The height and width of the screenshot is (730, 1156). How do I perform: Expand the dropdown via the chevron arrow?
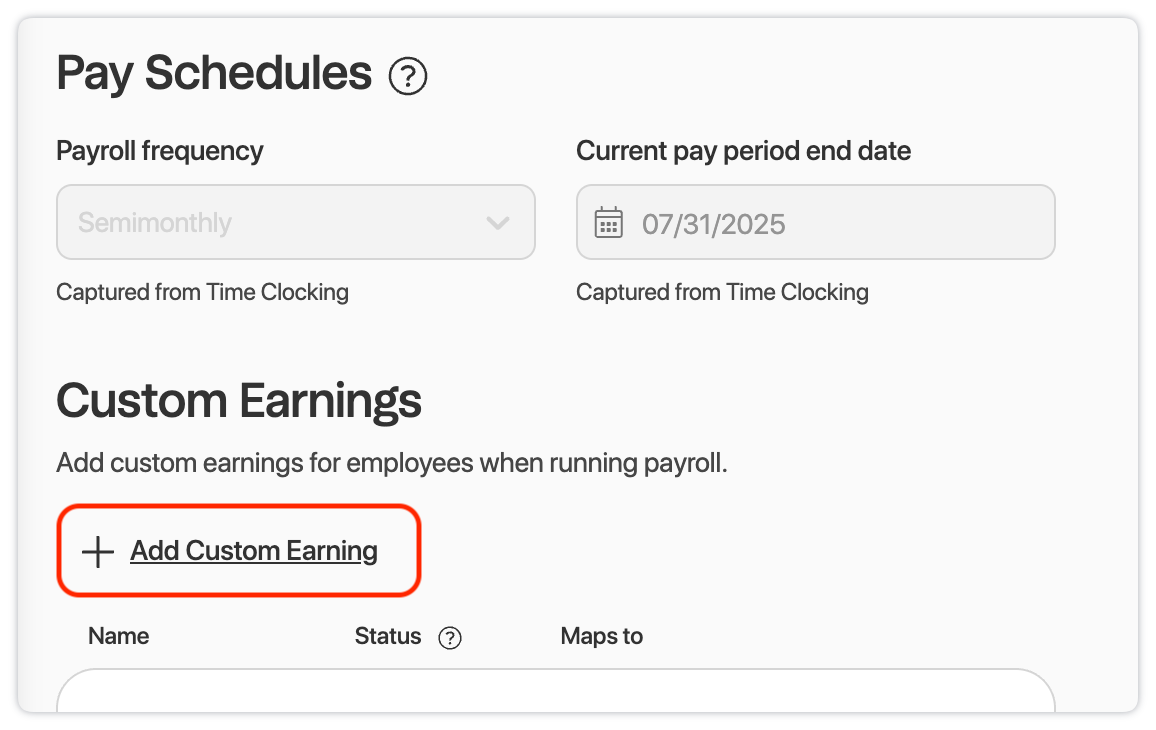(x=498, y=223)
